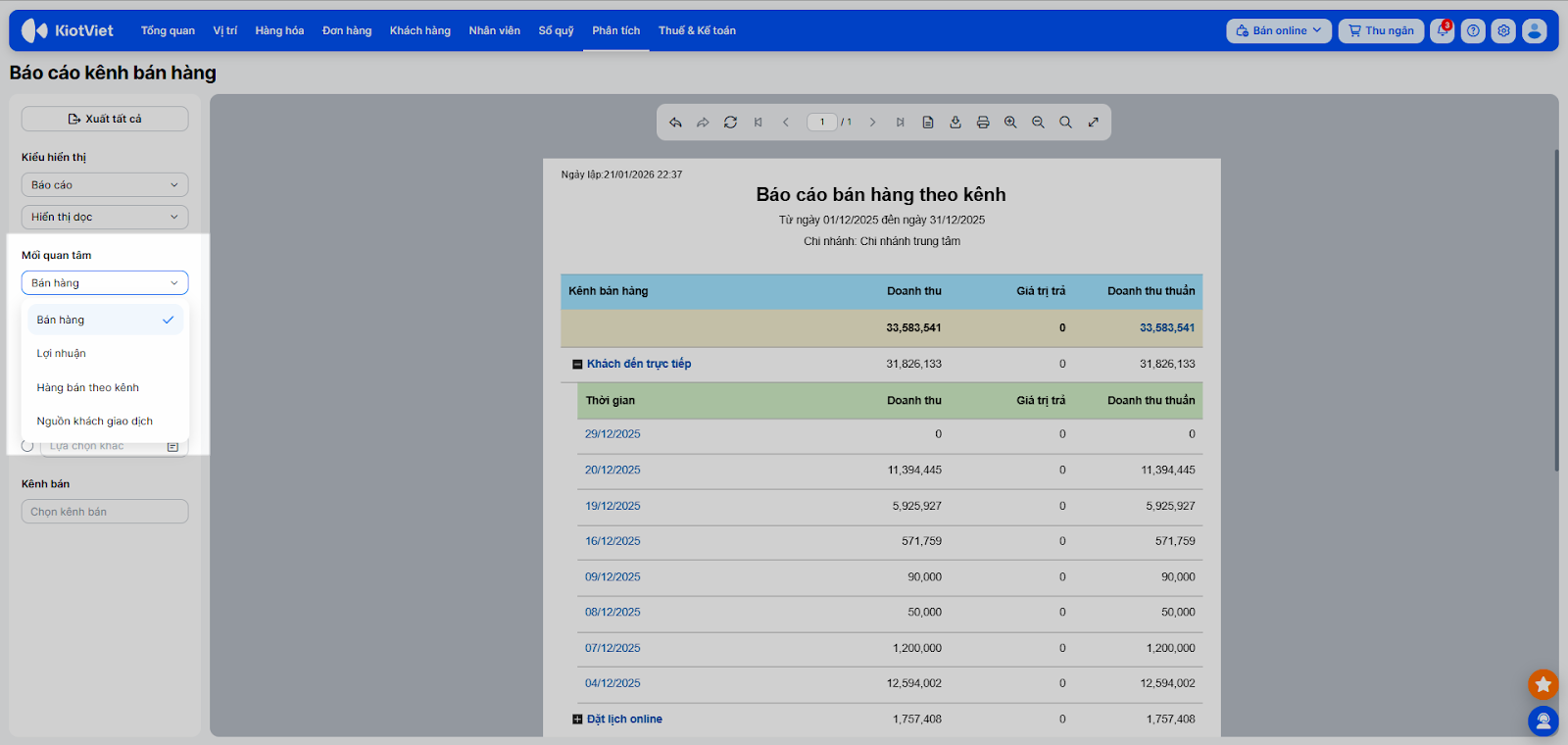1568x745 pixels.
Task: Collapse the 'Khách đến trực tiếp' group
Action: [577, 365]
